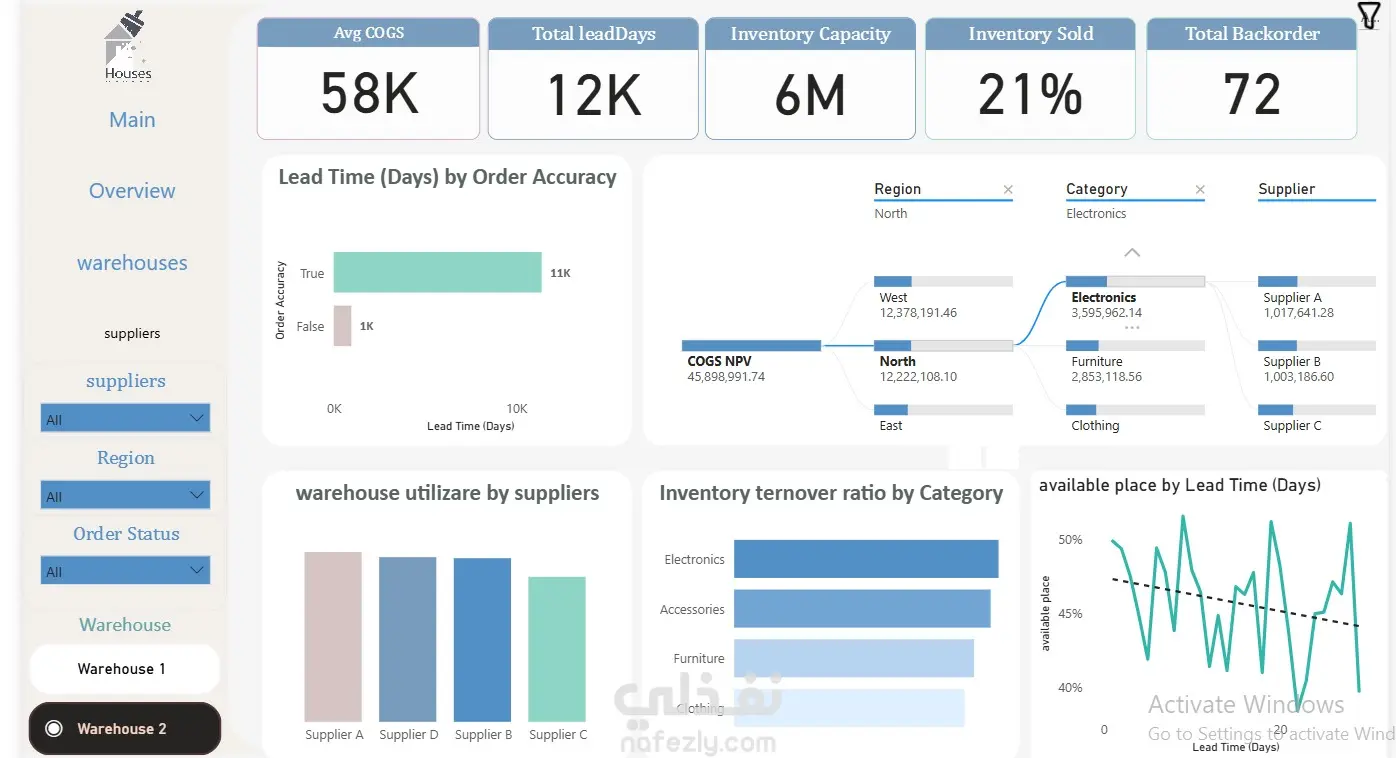Click the filter funnel icon
The width and height of the screenshot is (1396, 758).
(1368, 15)
